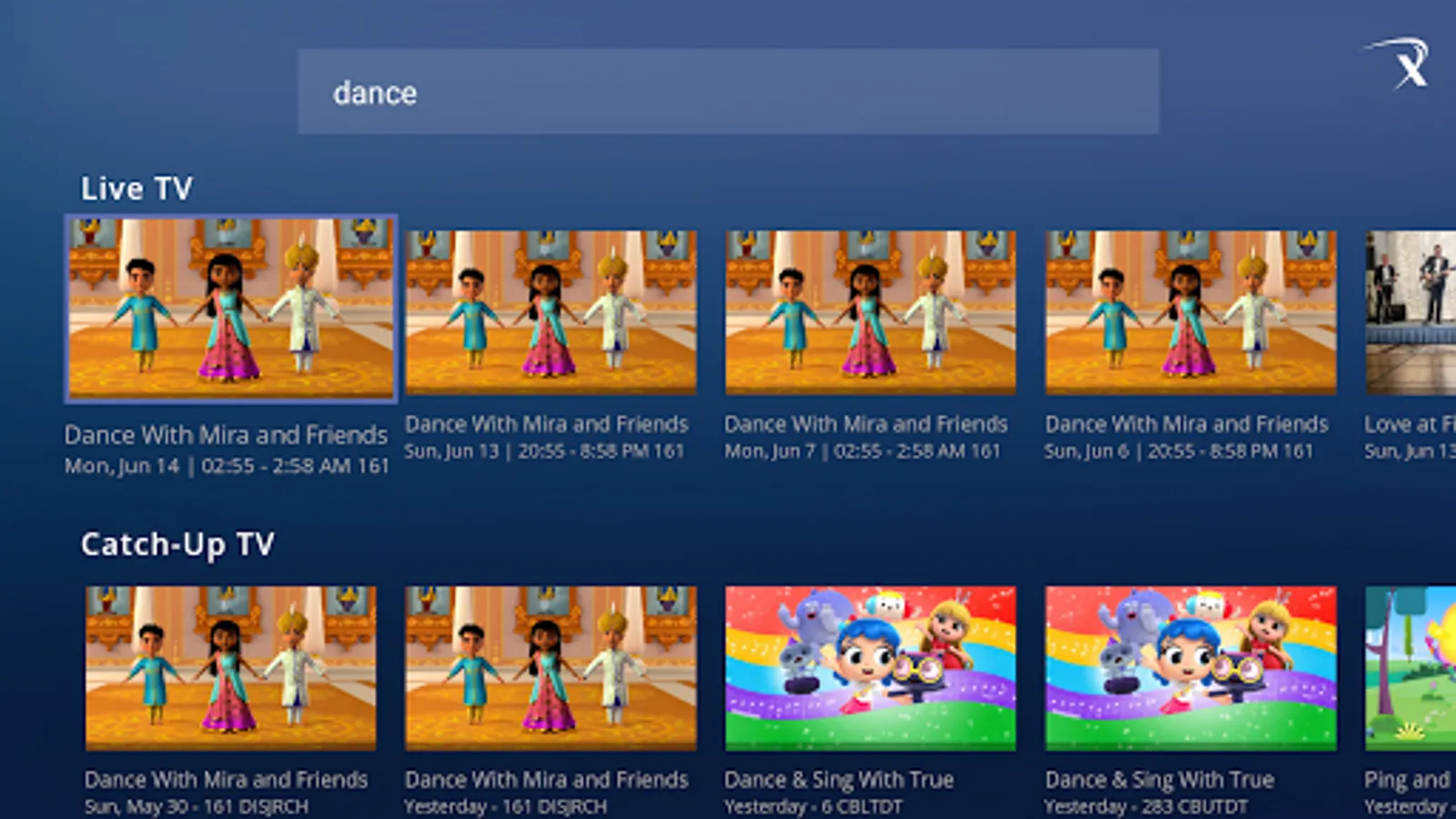Click "Yesterday - 6 CBLTDT" text
Viewport: 1456px width, 819px height.
pos(814,807)
